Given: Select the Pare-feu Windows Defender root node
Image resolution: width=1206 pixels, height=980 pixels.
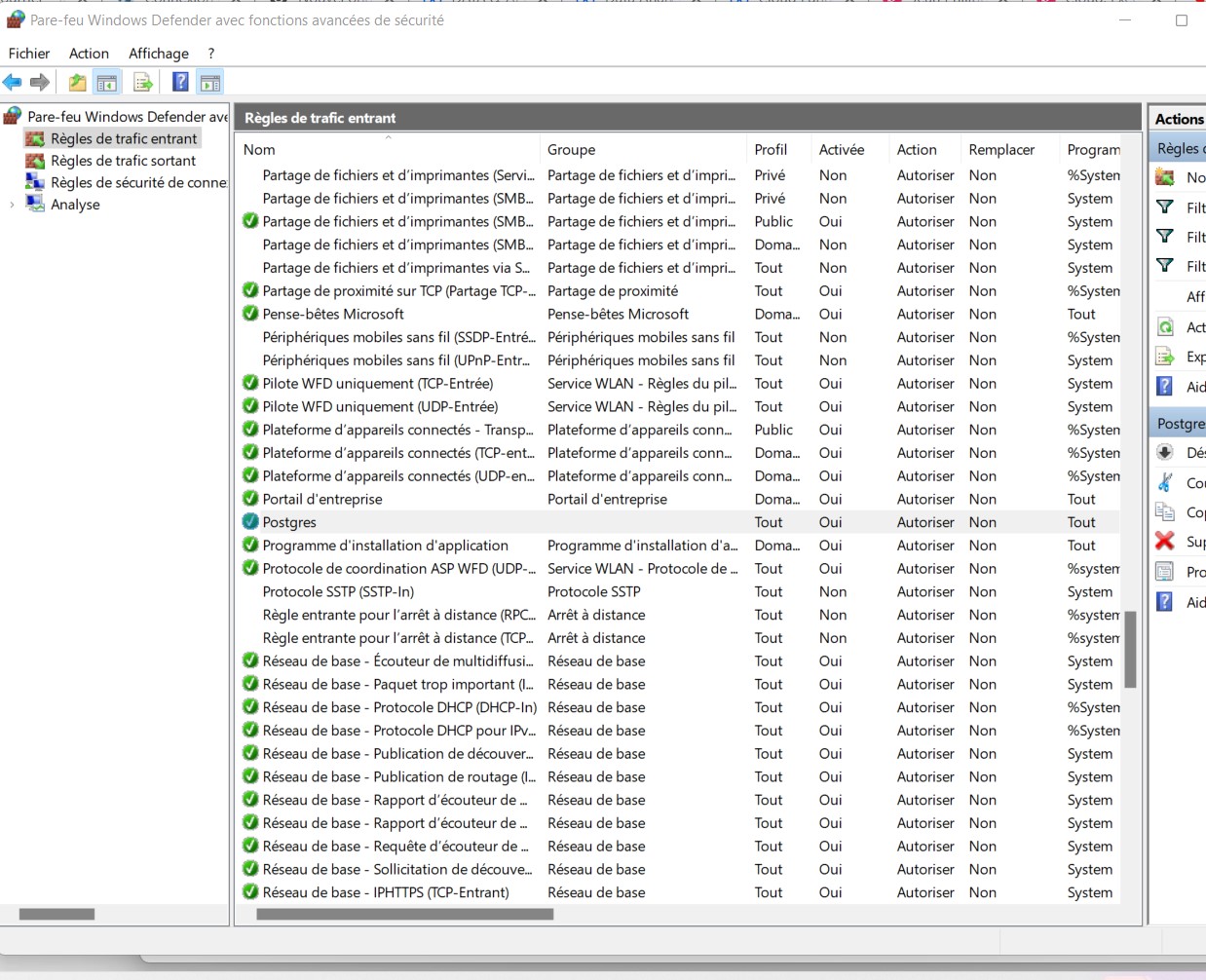Looking at the screenshot, I should [128, 117].
